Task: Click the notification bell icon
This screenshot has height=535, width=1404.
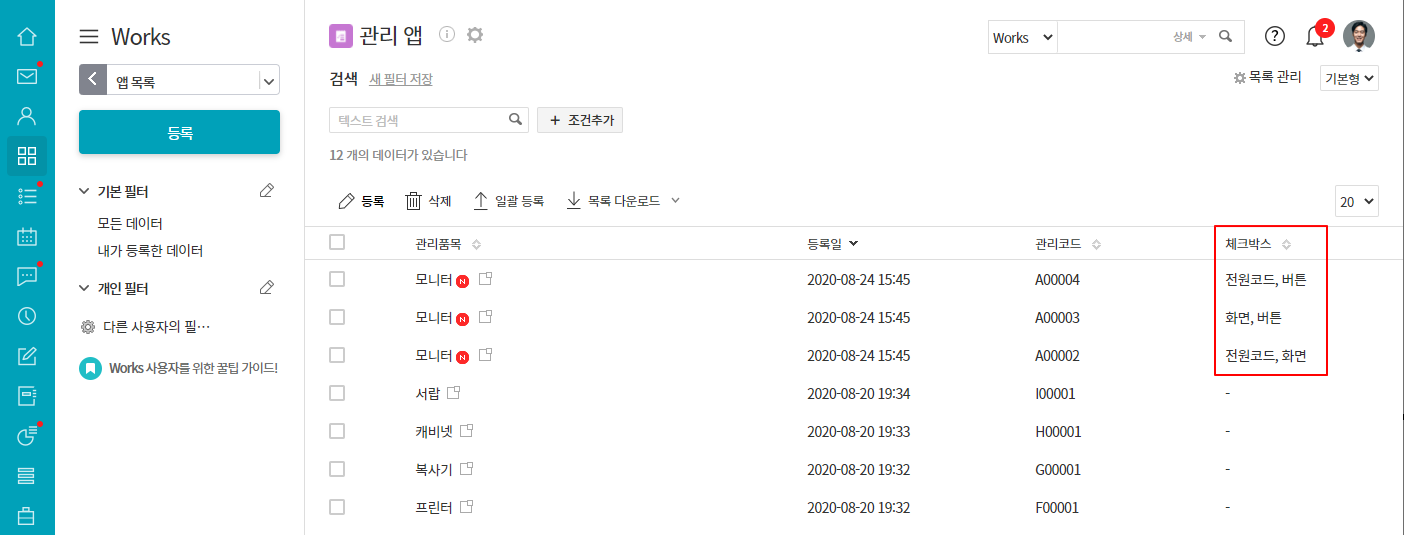Action: click(x=1315, y=37)
